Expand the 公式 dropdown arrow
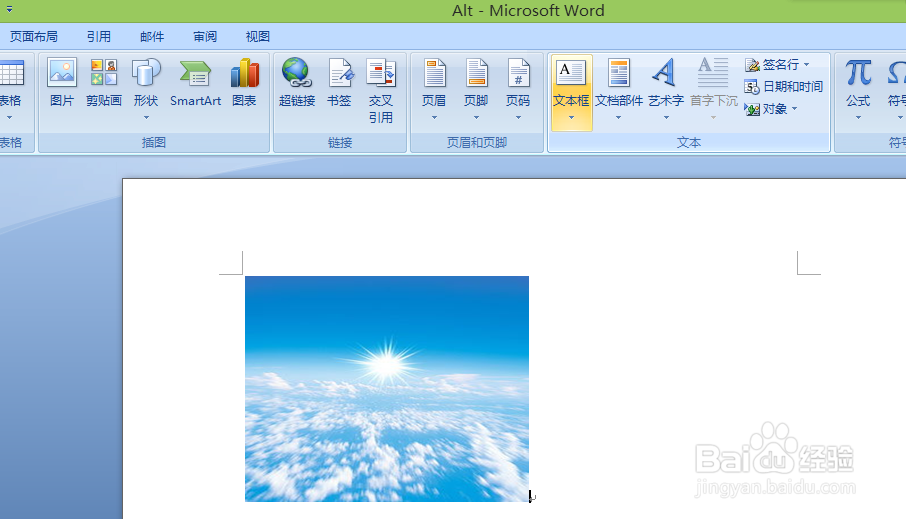Viewport: 906px width, 519px height. (x=858, y=118)
